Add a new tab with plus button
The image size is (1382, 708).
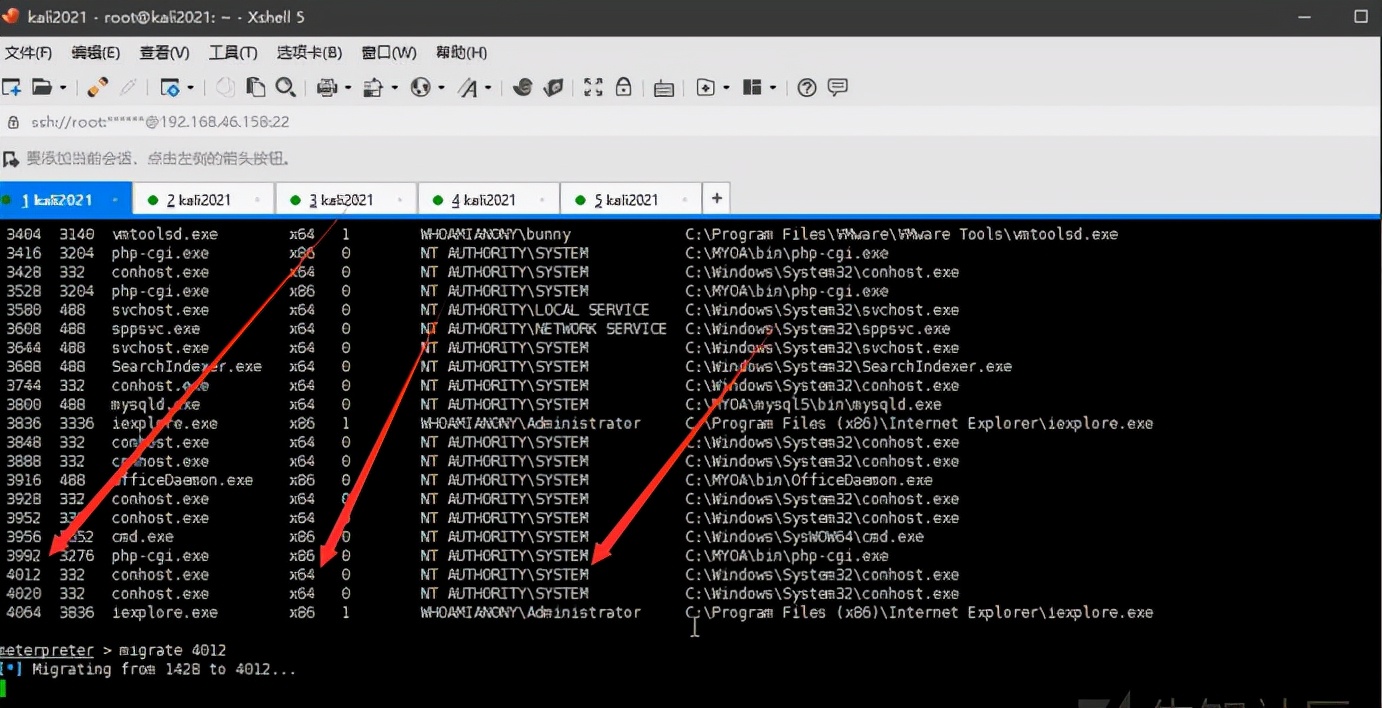pyautogui.click(x=716, y=198)
